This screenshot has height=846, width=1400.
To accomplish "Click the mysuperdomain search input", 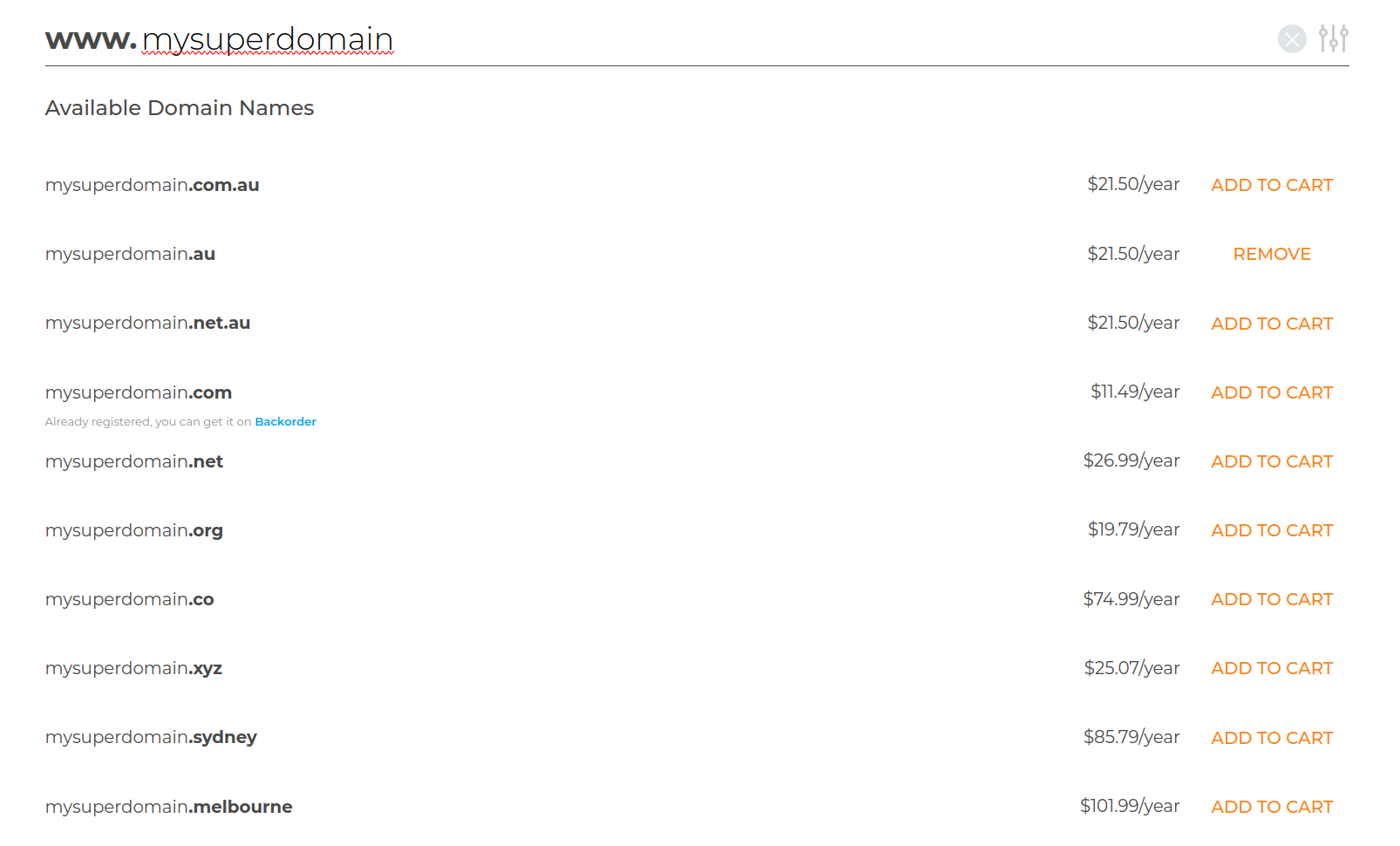I will 610,39.
